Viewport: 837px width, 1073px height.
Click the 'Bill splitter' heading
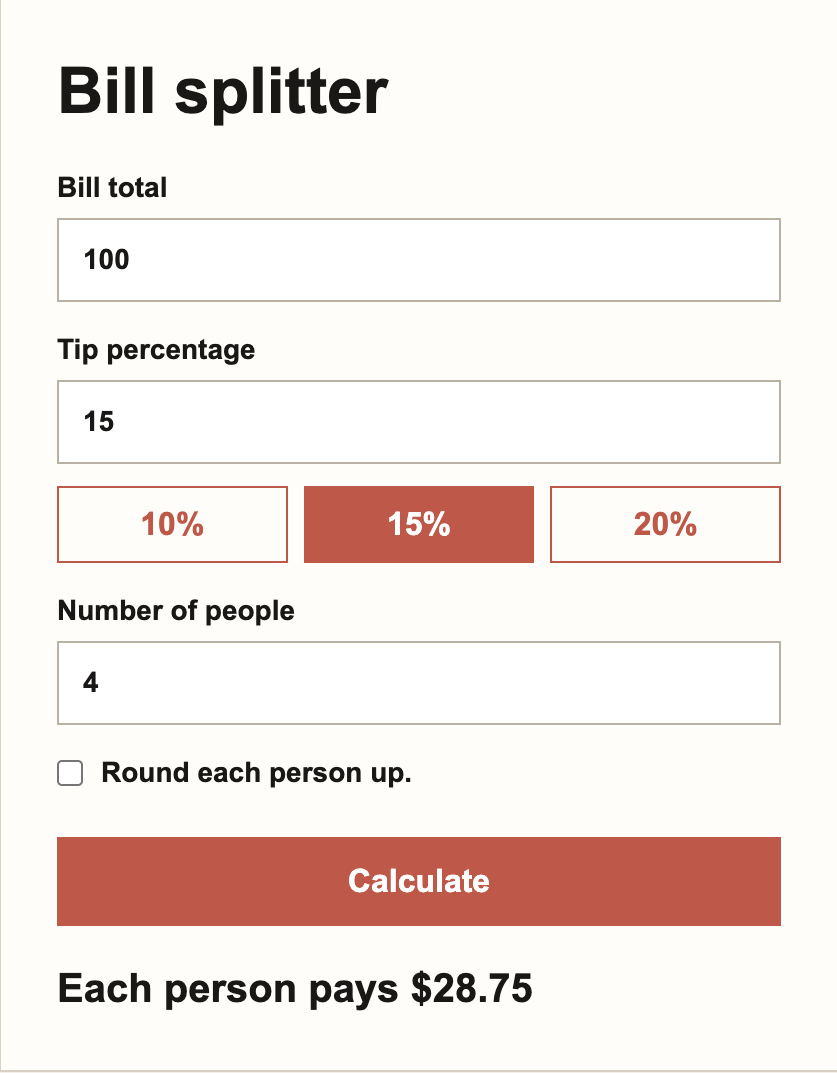point(223,91)
